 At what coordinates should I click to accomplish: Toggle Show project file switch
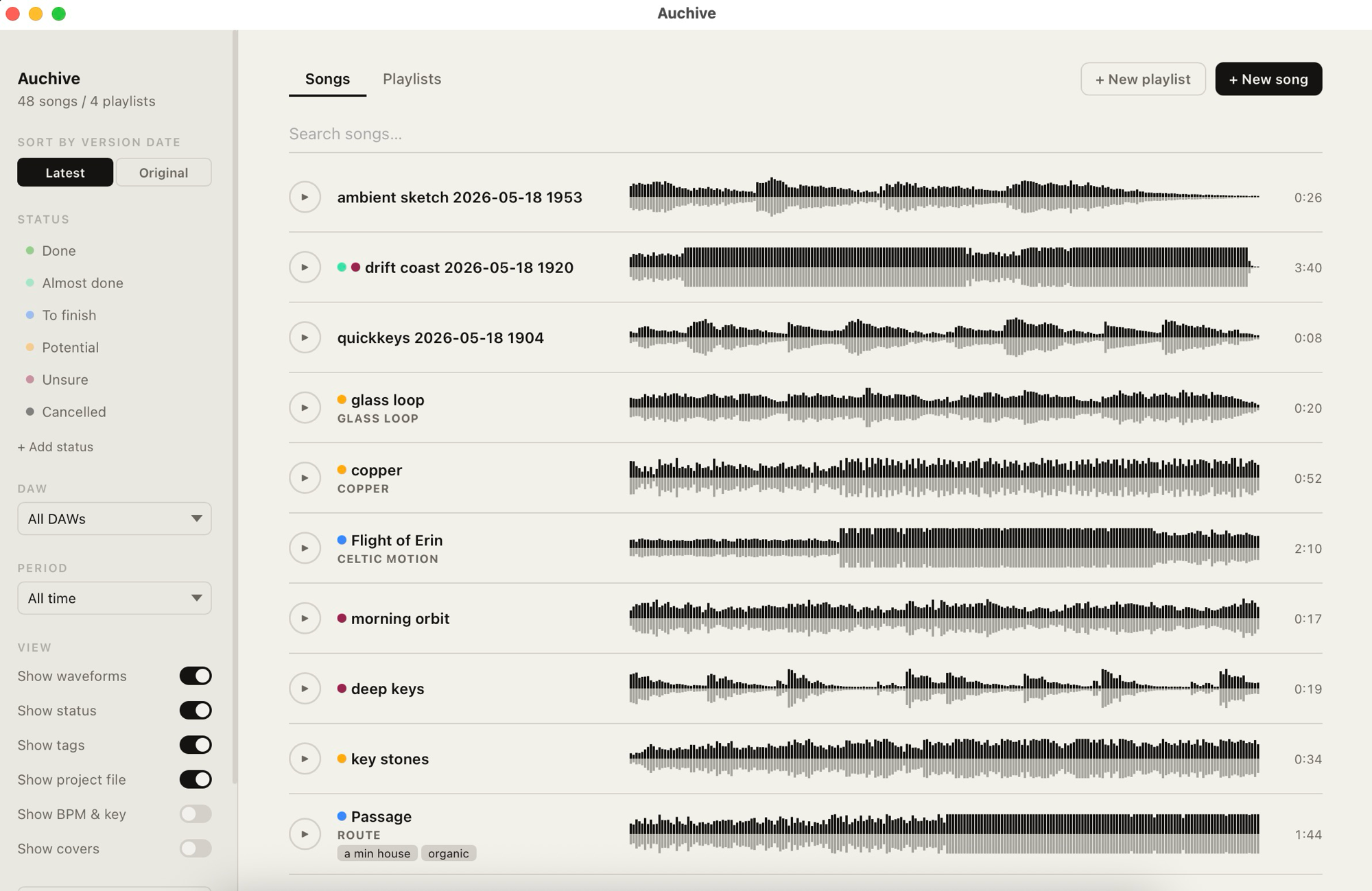(196, 779)
